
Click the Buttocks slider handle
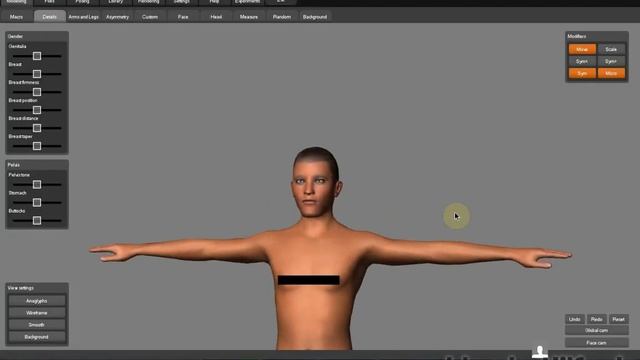[x=37, y=220]
